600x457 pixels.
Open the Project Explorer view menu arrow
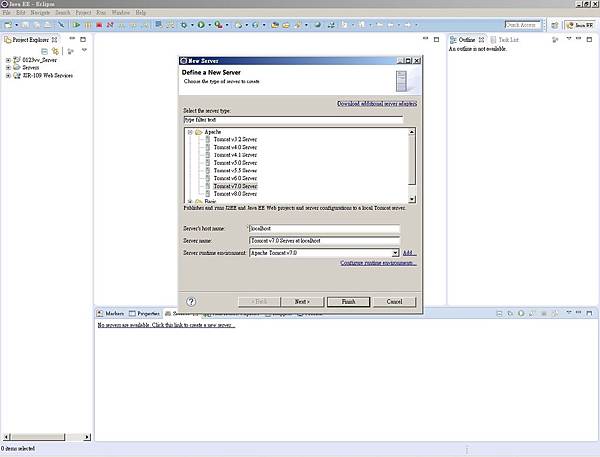pyautogui.click(x=84, y=50)
